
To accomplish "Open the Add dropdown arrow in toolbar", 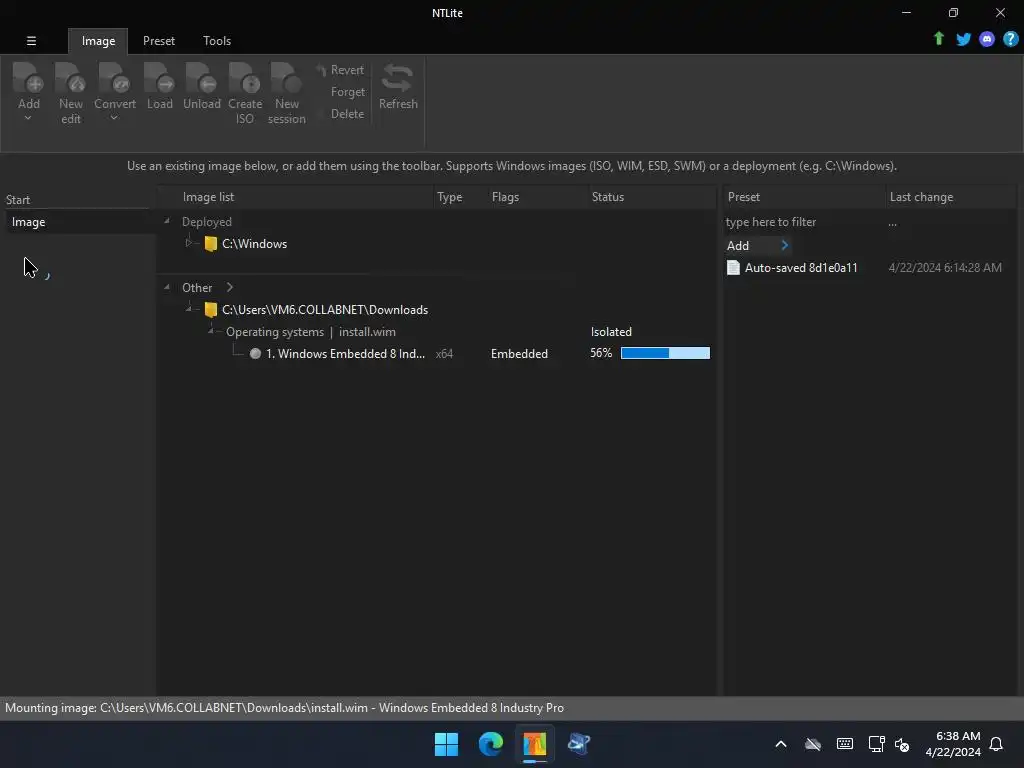I will tap(28, 118).
